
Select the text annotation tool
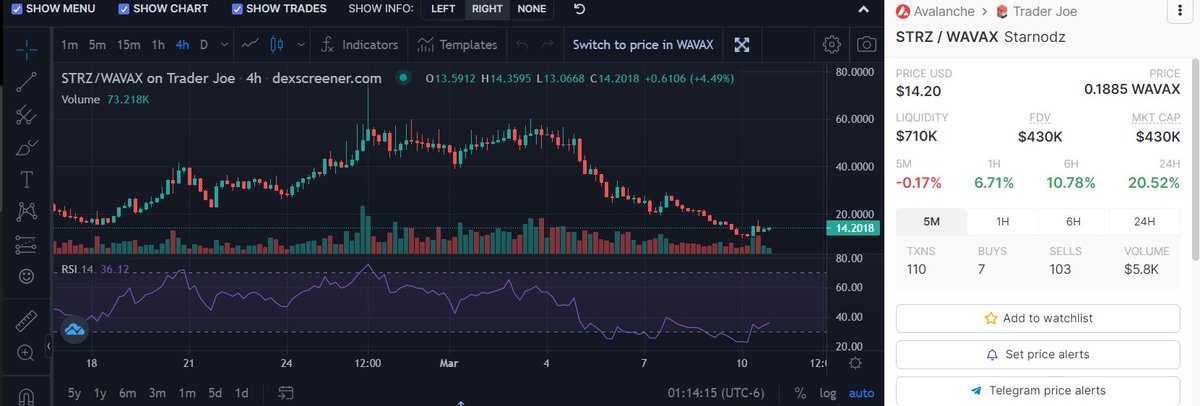pos(26,179)
